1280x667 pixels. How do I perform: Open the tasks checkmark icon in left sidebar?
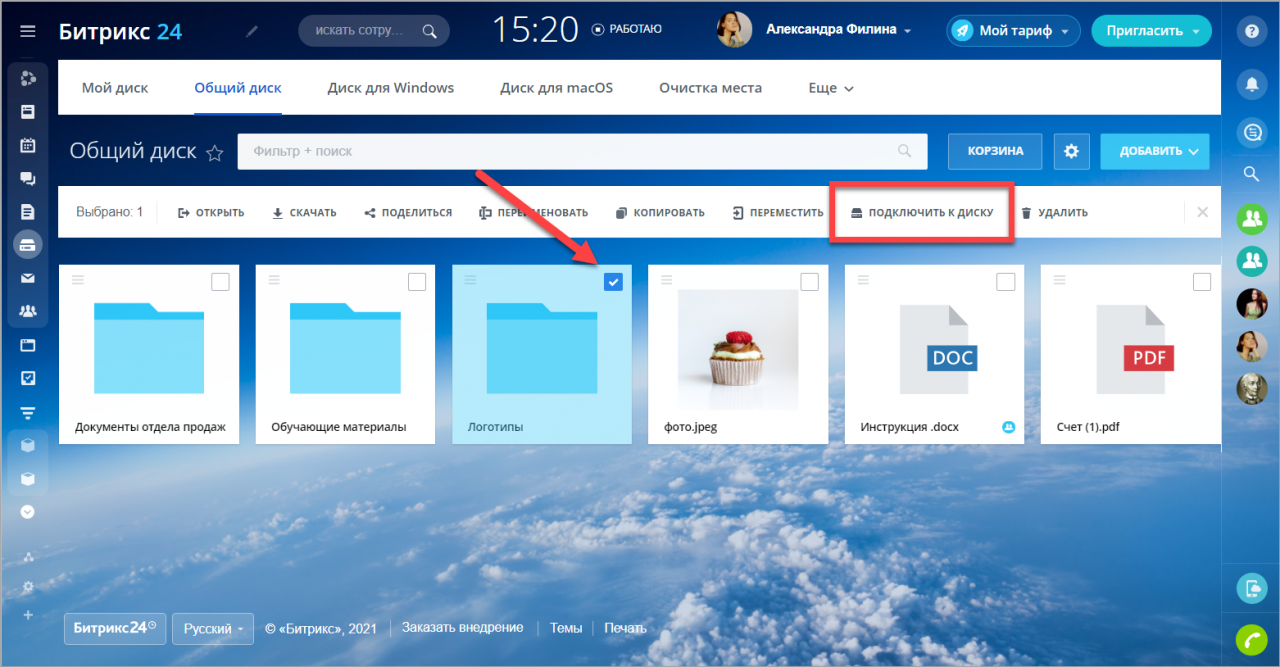(x=28, y=379)
